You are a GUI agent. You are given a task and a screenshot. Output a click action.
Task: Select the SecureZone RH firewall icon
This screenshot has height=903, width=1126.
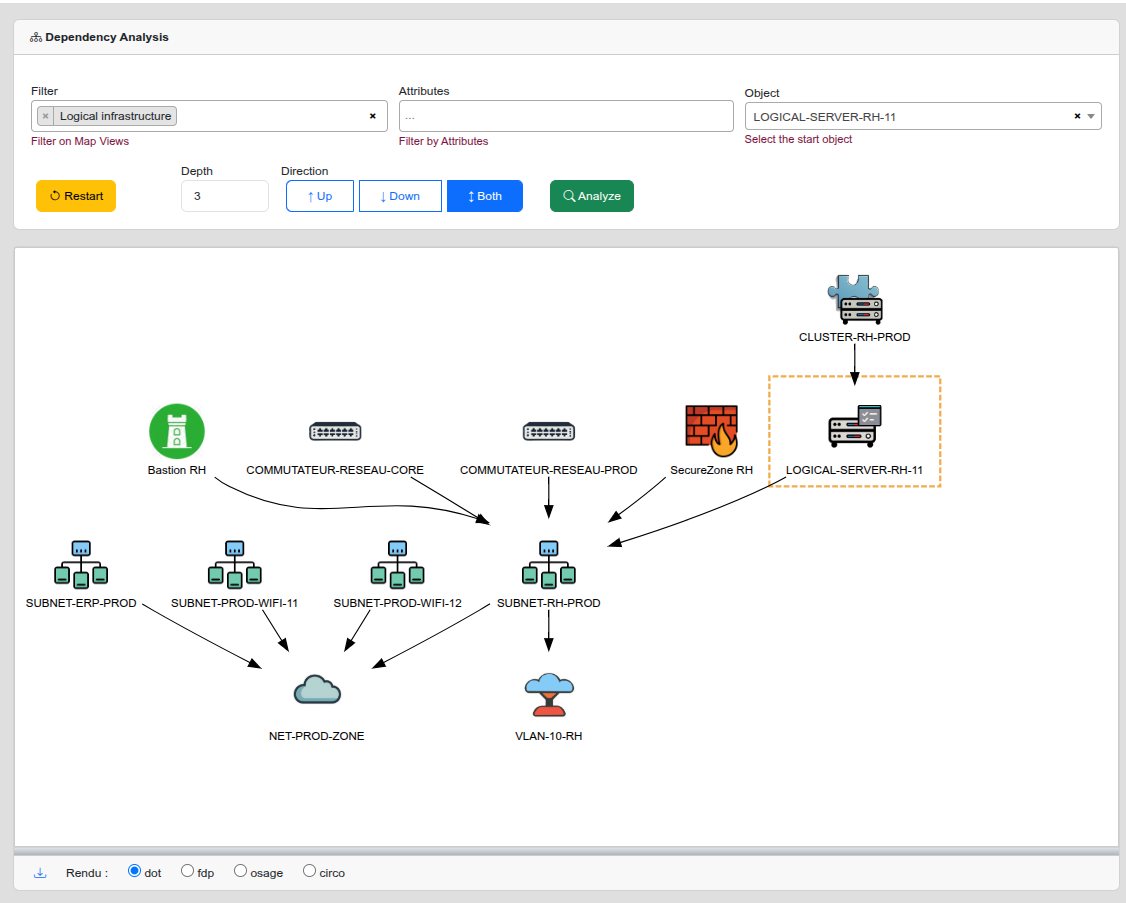711,431
